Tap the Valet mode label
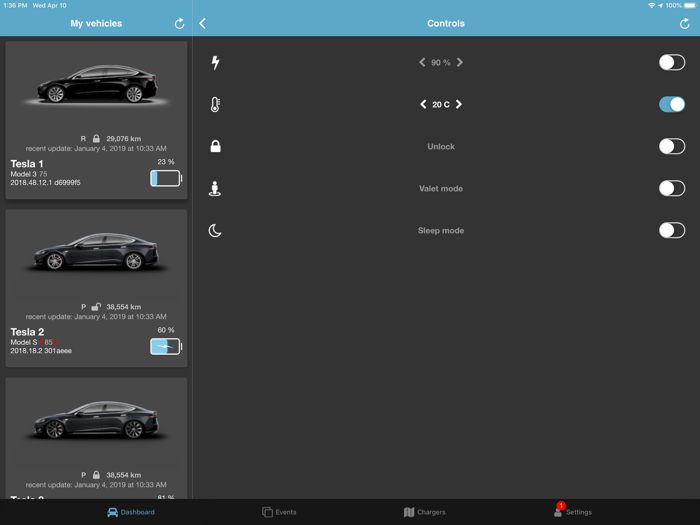Image resolution: width=700 pixels, height=525 pixels. click(441, 188)
